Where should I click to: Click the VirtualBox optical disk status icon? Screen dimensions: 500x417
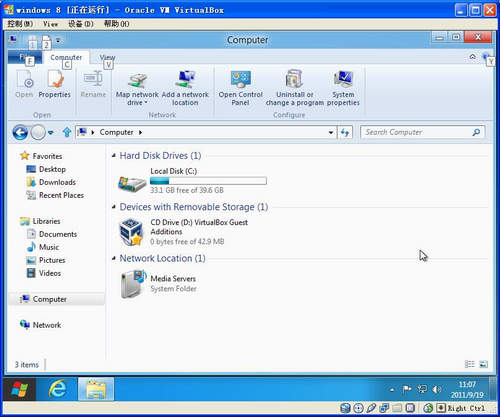[x=358, y=408]
